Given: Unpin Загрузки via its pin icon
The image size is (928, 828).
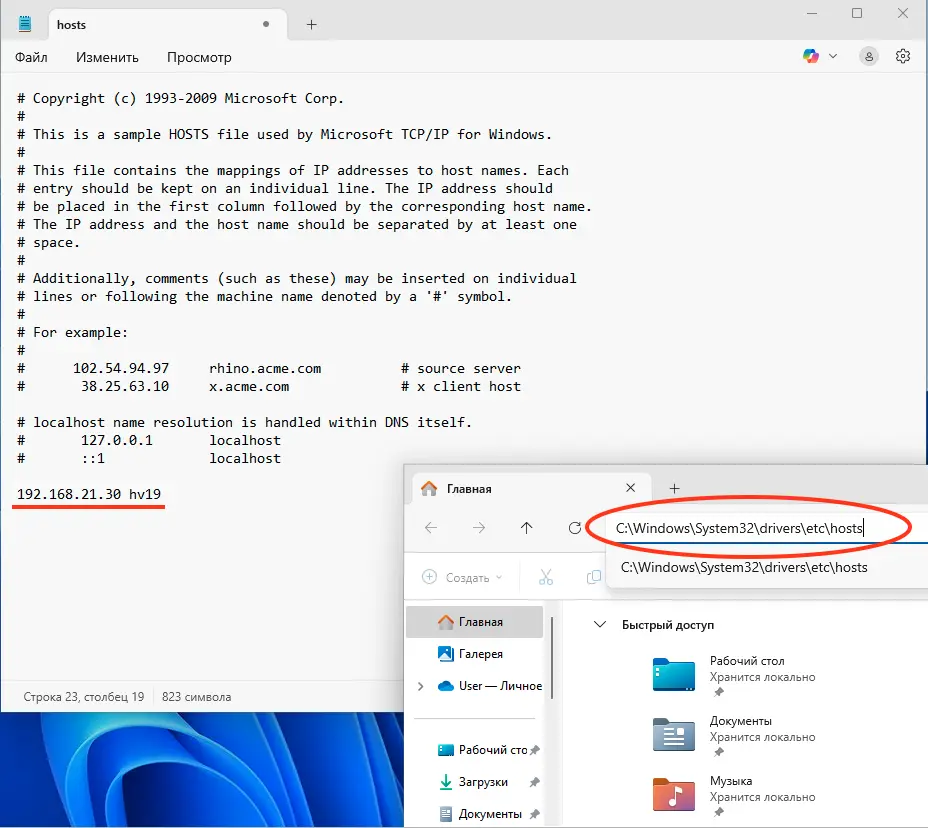Looking at the screenshot, I should tap(534, 782).
